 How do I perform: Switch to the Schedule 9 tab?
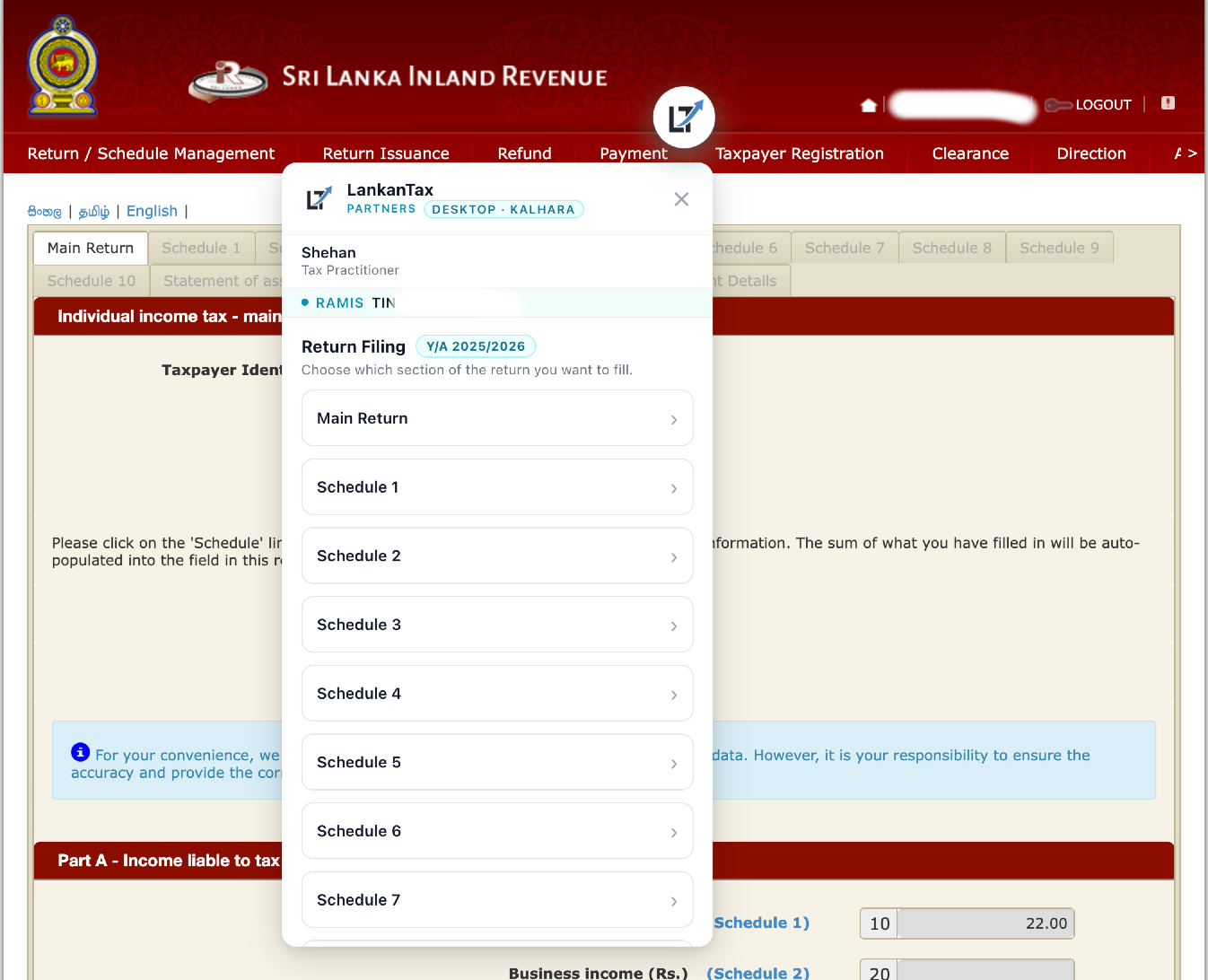[x=1059, y=248]
